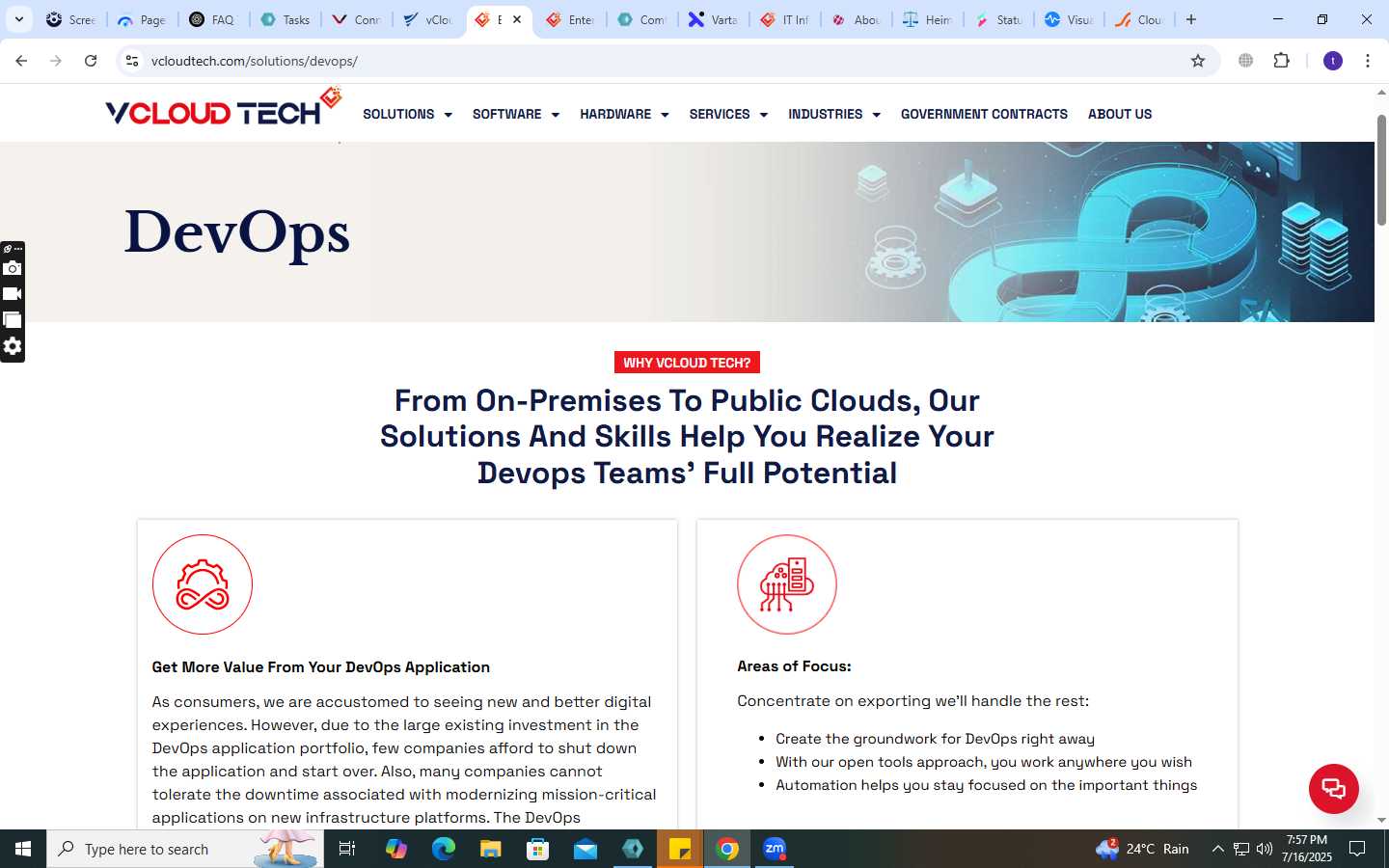Click the screenshot camera icon in side toolbar
1389x868 pixels.
(13, 268)
